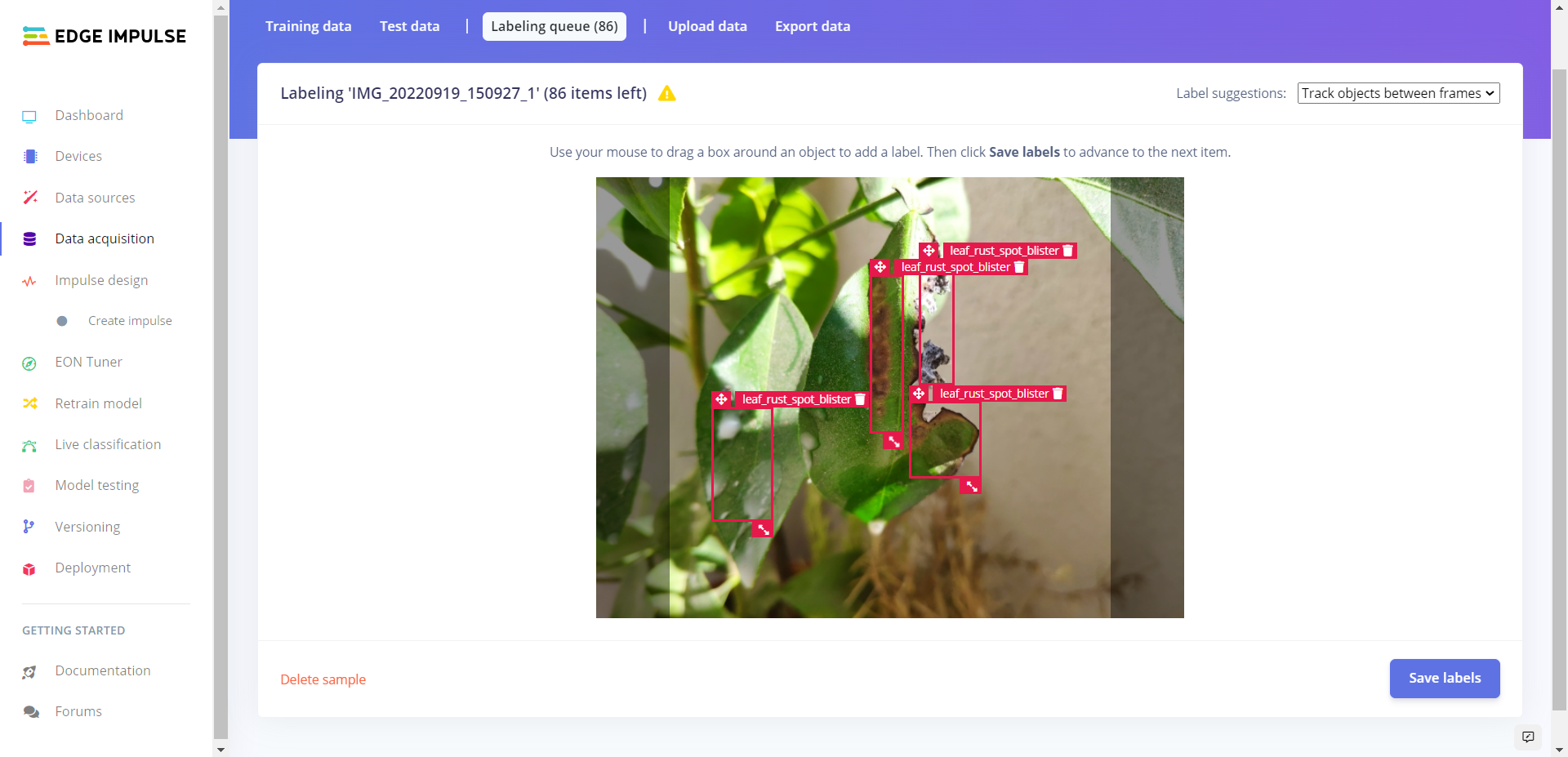
Task: Click move handle of leftmost bounding box
Action: click(x=721, y=399)
